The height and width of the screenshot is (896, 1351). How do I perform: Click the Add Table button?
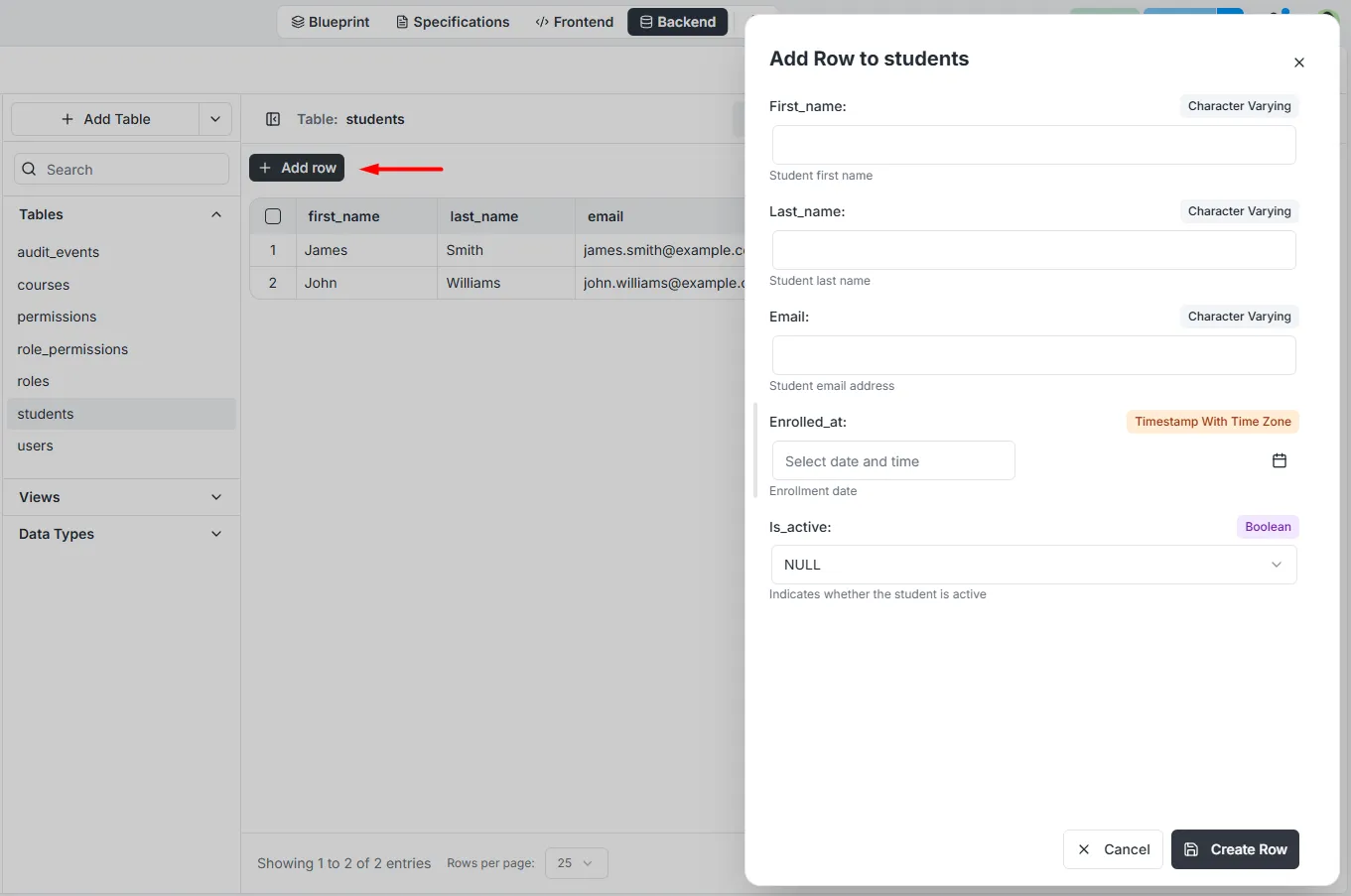tap(105, 119)
